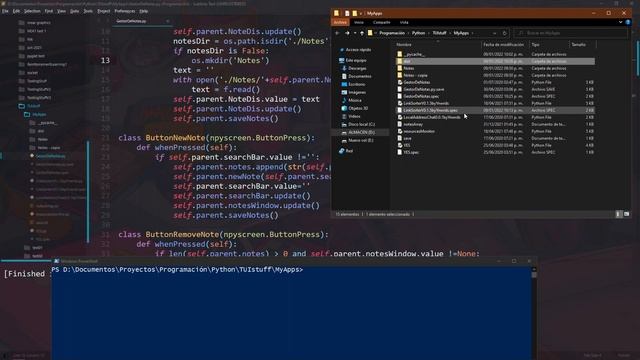
Task: Sort files by the Tipo column
Action: 549,44
